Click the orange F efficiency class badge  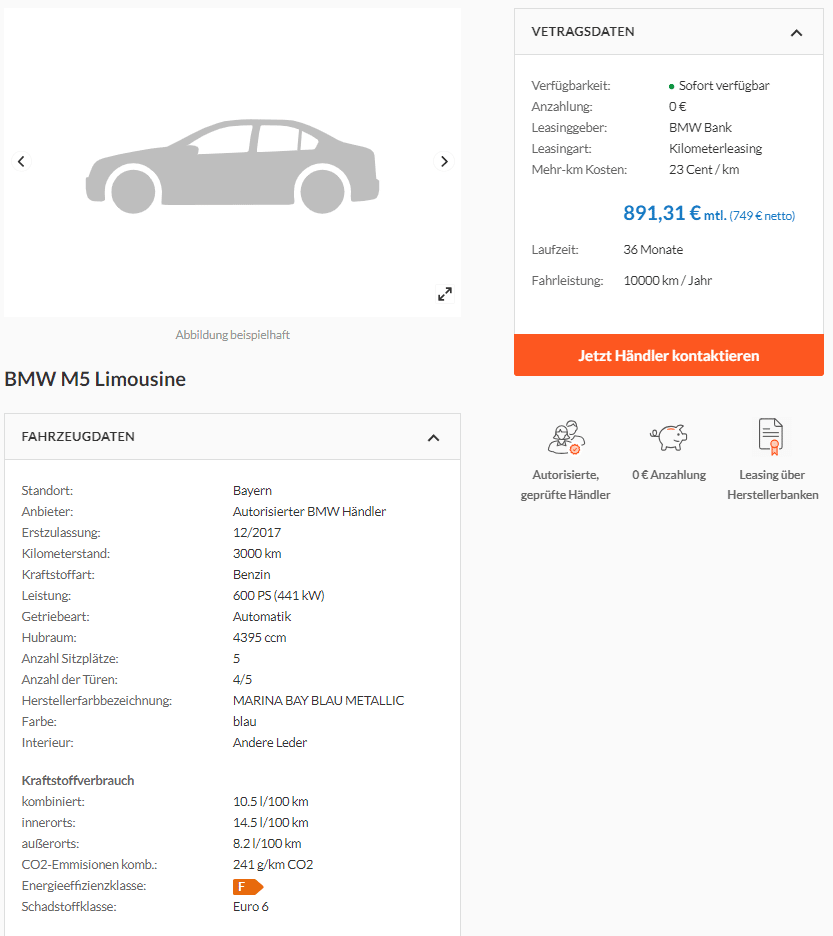click(248, 886)
